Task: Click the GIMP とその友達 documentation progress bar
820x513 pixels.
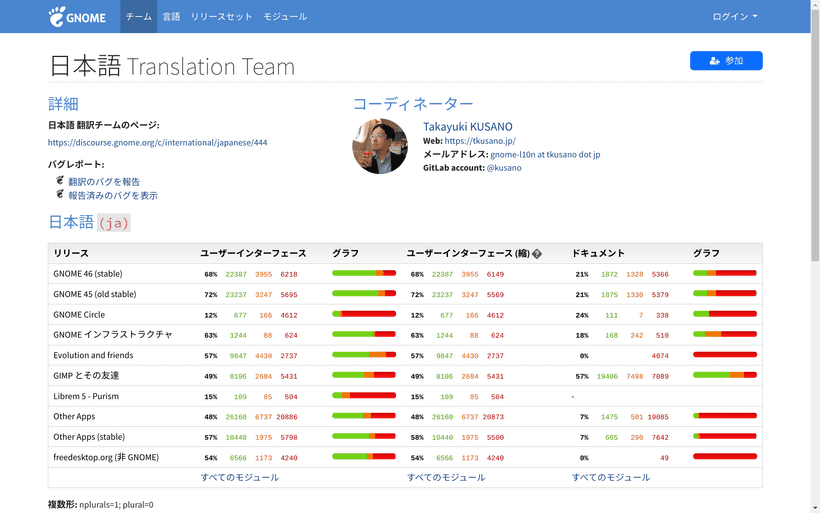Action: 725,376
